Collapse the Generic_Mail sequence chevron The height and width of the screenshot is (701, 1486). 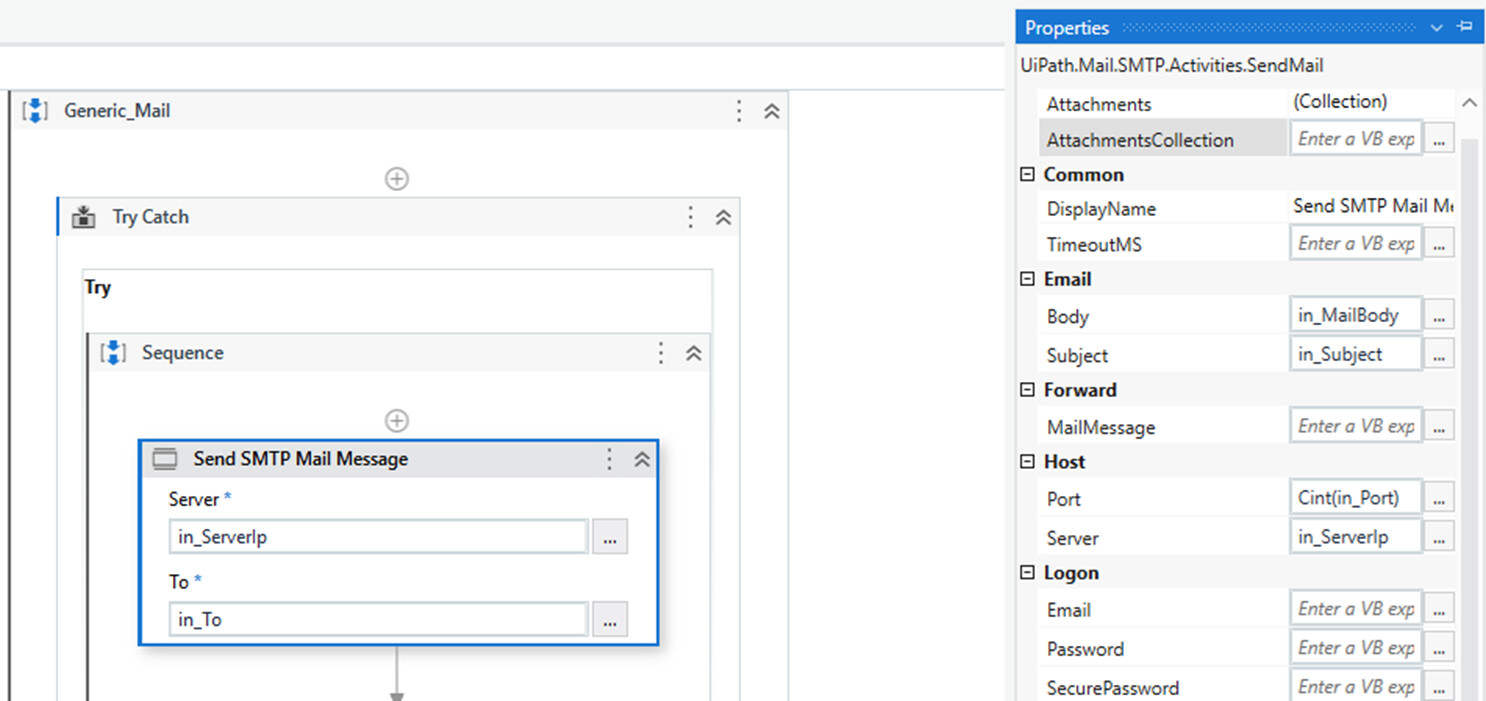[772, 111]
